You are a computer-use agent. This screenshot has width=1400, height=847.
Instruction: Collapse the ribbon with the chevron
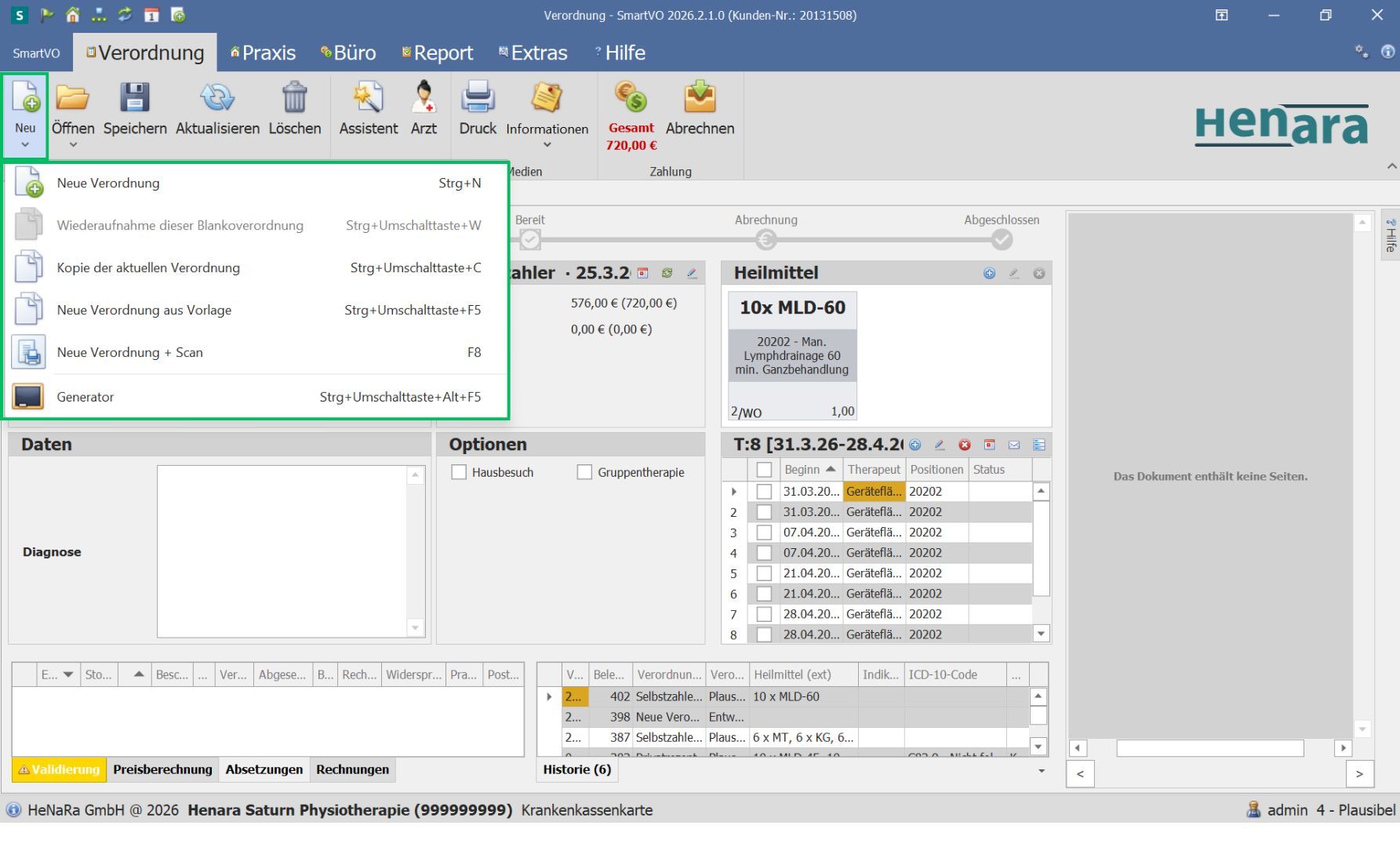pos(1391,166)
